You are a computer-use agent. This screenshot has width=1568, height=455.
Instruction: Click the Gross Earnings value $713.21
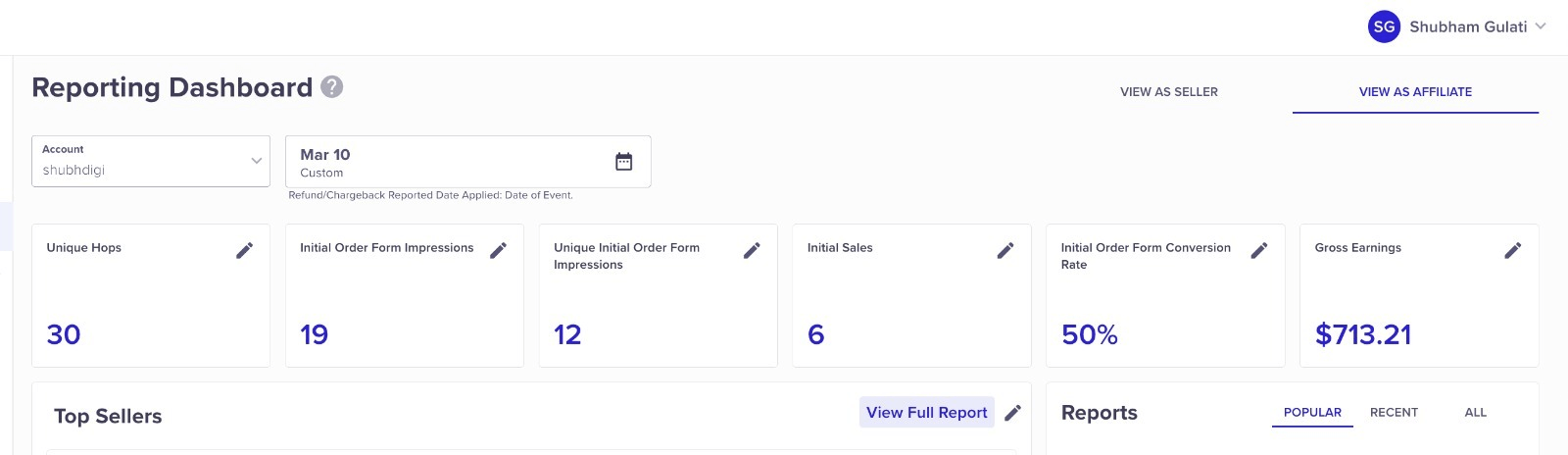(1363, 335)
